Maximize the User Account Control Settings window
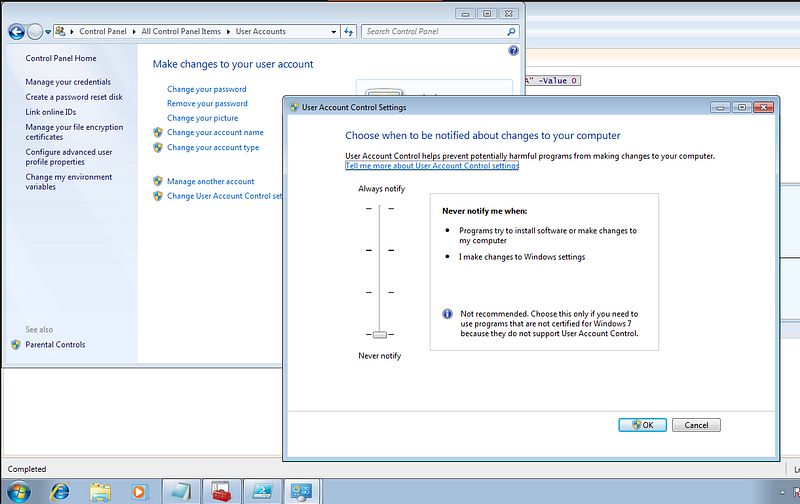The width and height of the screenshot is (800, 504). coord(741,107)
